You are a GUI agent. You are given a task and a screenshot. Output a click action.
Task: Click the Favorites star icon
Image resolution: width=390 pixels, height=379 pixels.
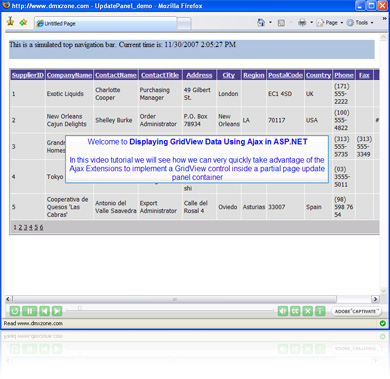10,22
